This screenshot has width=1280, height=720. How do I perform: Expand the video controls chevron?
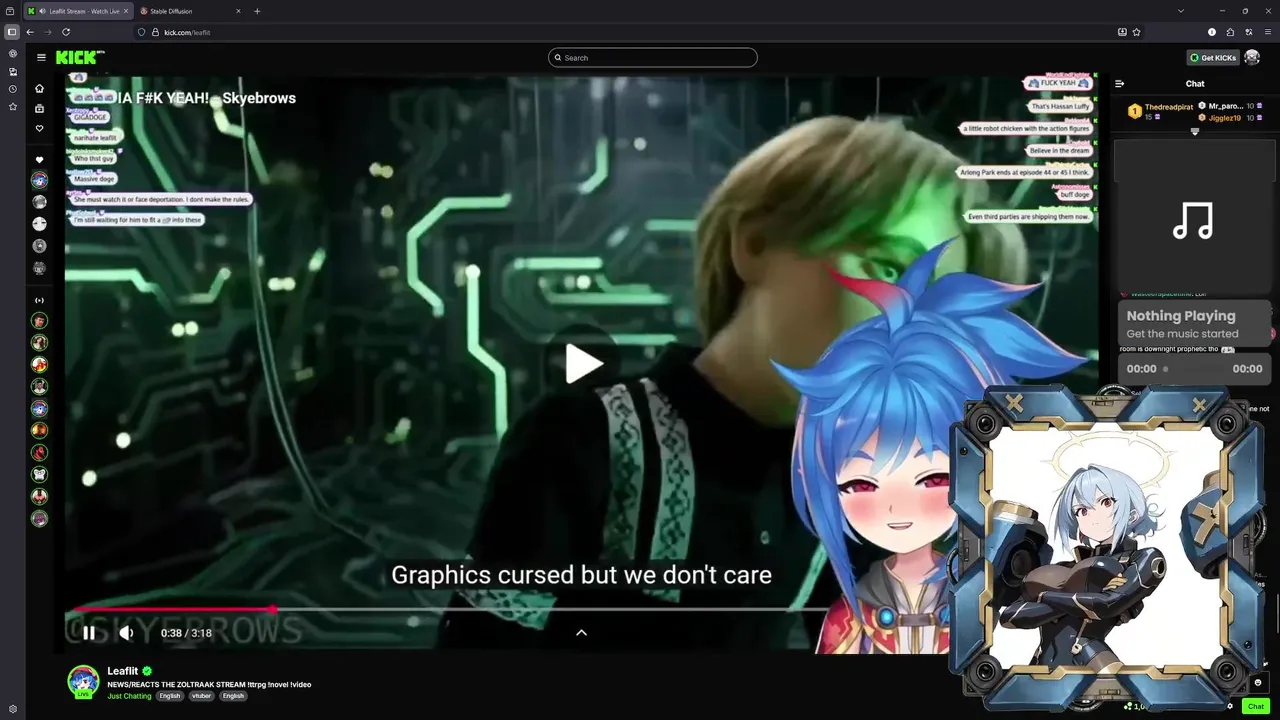(x=581, y=632)
